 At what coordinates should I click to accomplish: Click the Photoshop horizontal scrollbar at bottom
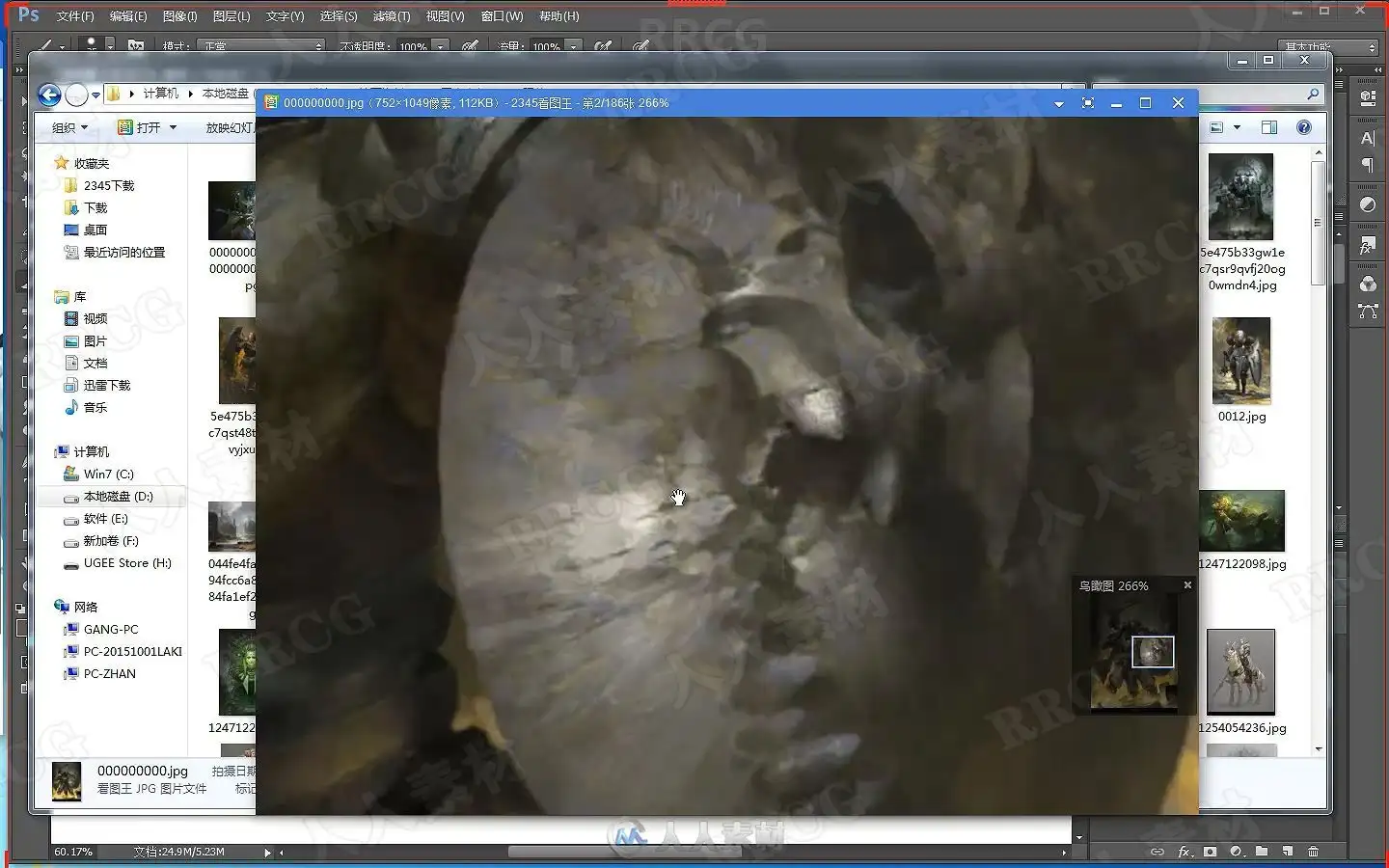pos(671,853)
